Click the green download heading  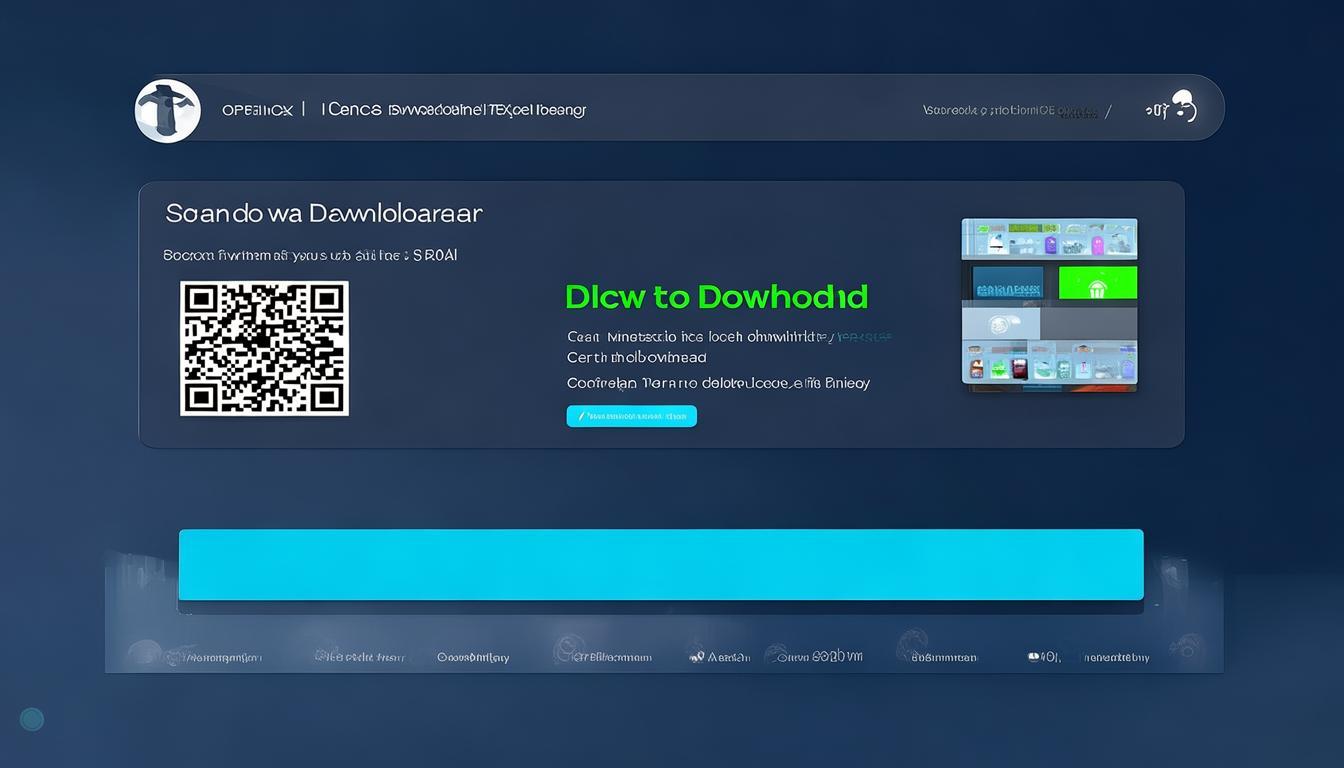716,297
